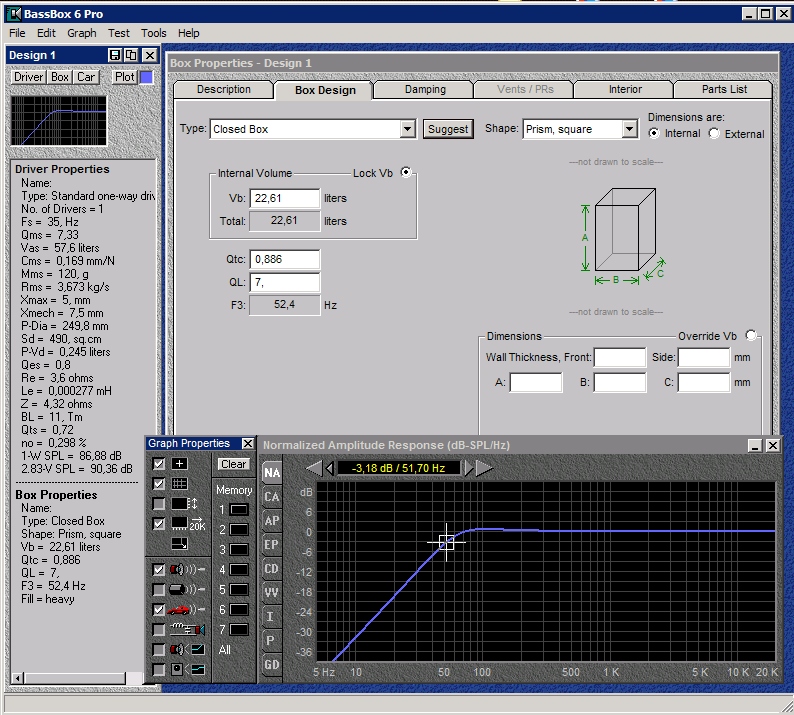
Task: Click the Clear button in Graph Properties
Action: tap(233, 464)
